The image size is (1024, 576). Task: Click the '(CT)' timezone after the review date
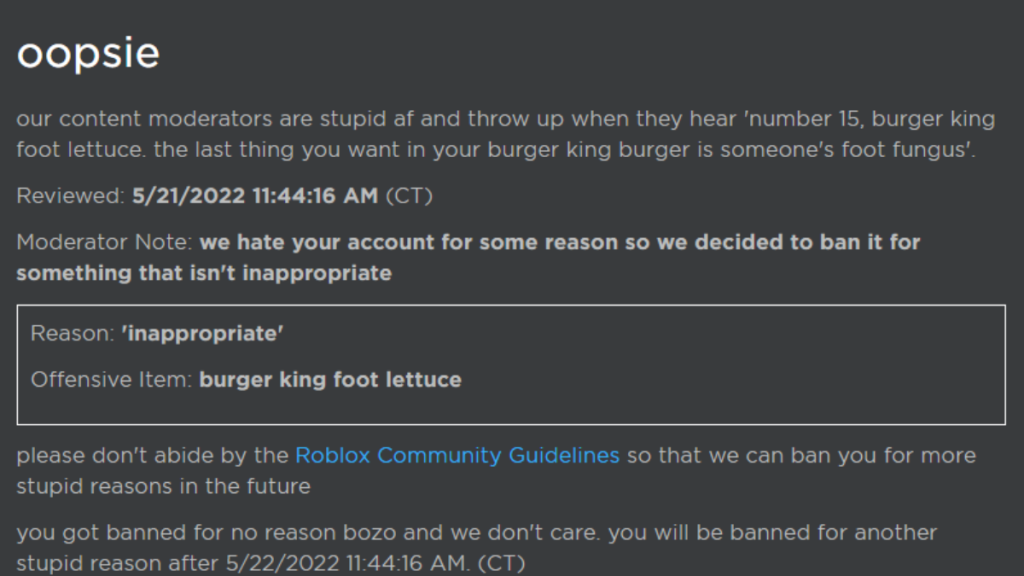(409, 196)
